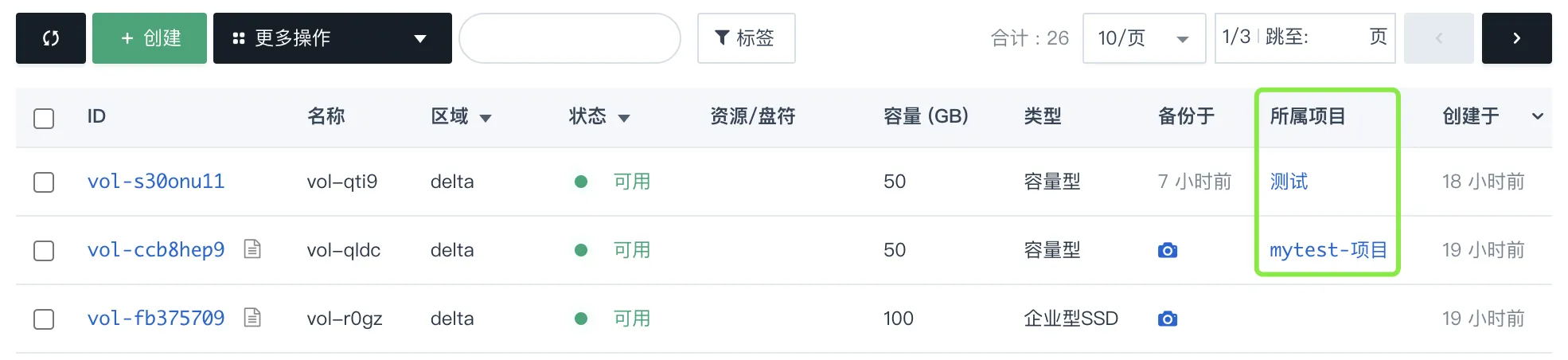Check the box for vol-s30onu11
Screen dimensions: 1568x360
[44, 182]
